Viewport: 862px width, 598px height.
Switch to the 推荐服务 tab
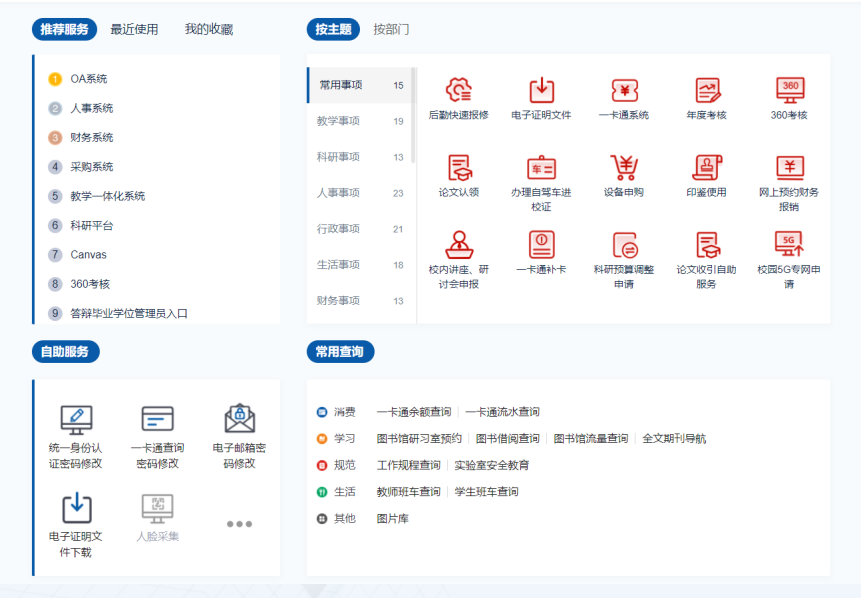64,29
